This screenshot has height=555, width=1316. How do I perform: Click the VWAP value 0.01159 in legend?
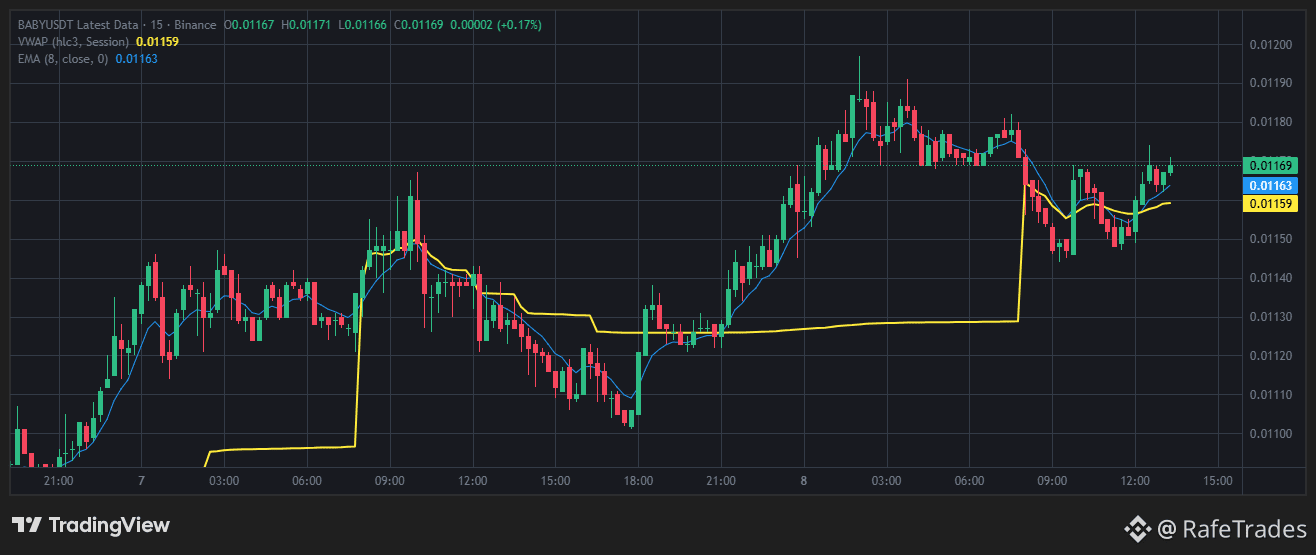tap(157, 41)
